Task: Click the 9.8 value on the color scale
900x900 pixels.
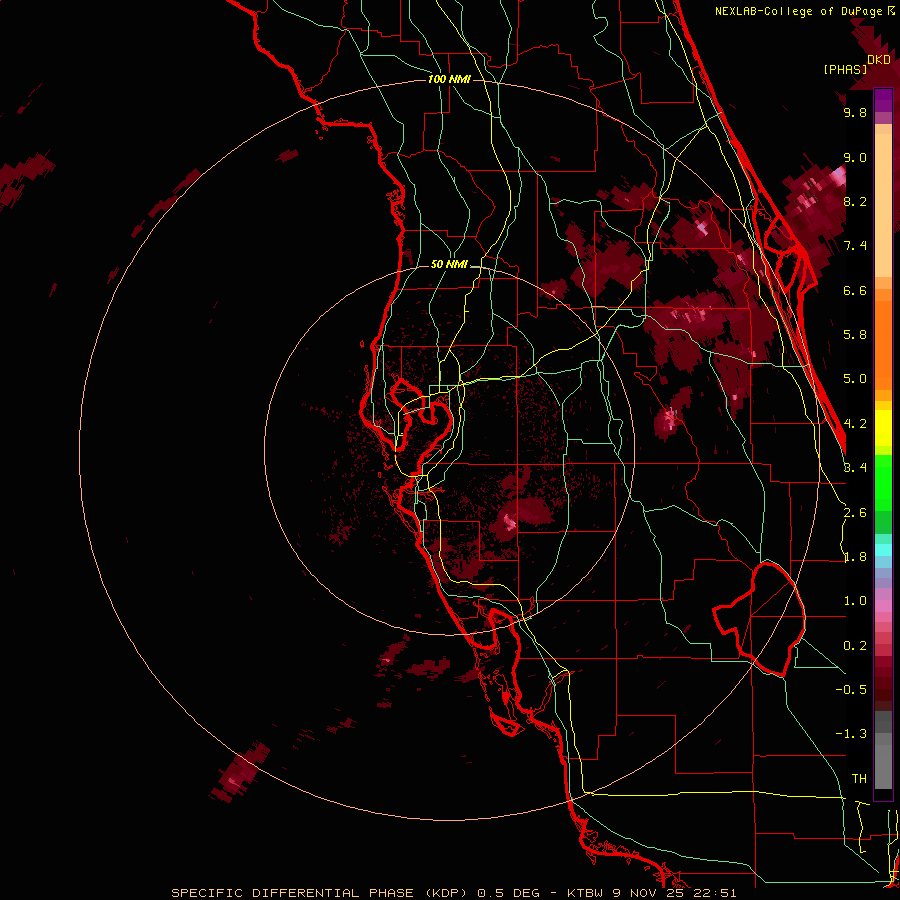Action: point(855,112)
